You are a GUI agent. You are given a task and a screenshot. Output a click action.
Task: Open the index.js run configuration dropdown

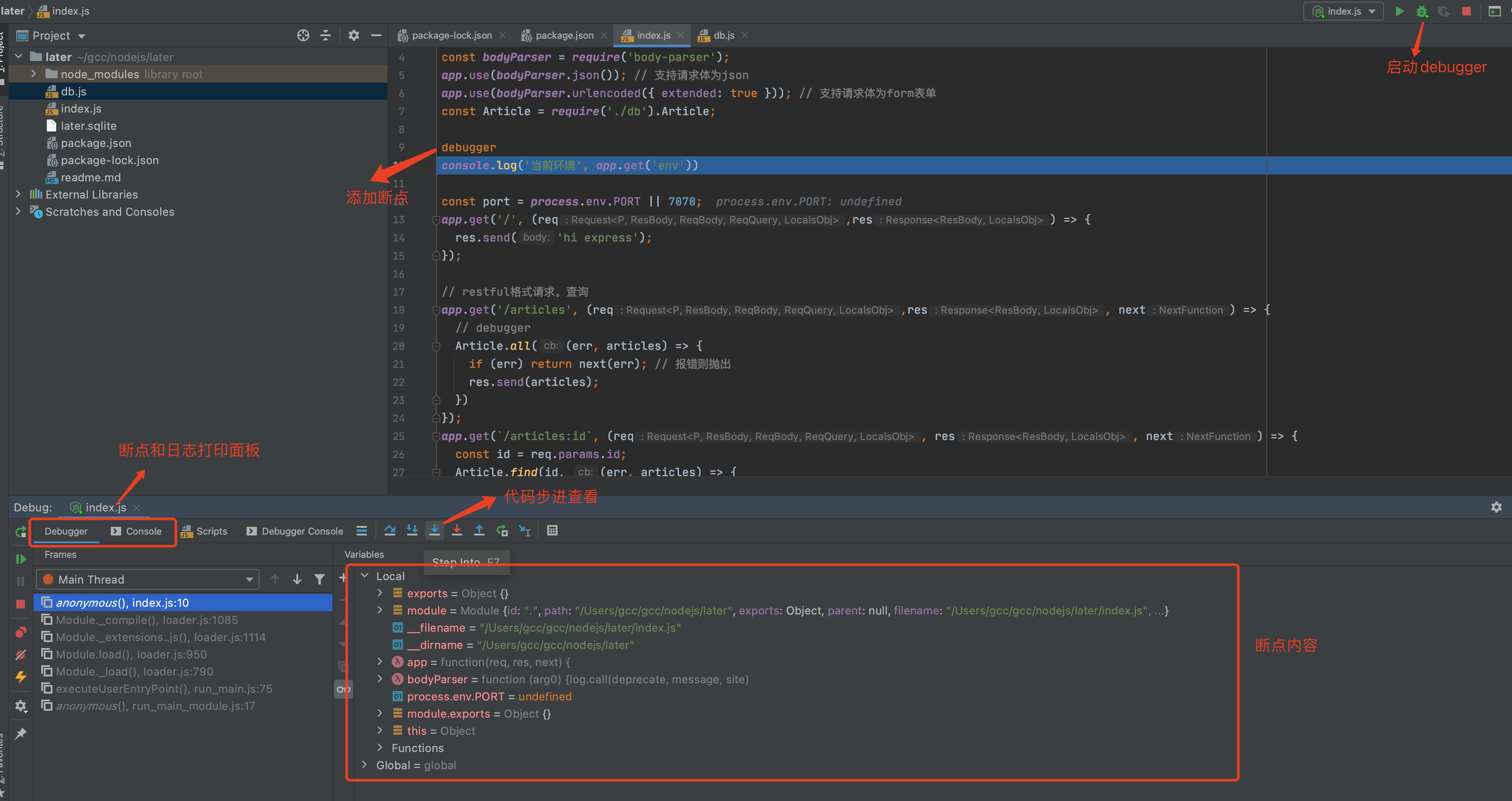[1344, 11]
